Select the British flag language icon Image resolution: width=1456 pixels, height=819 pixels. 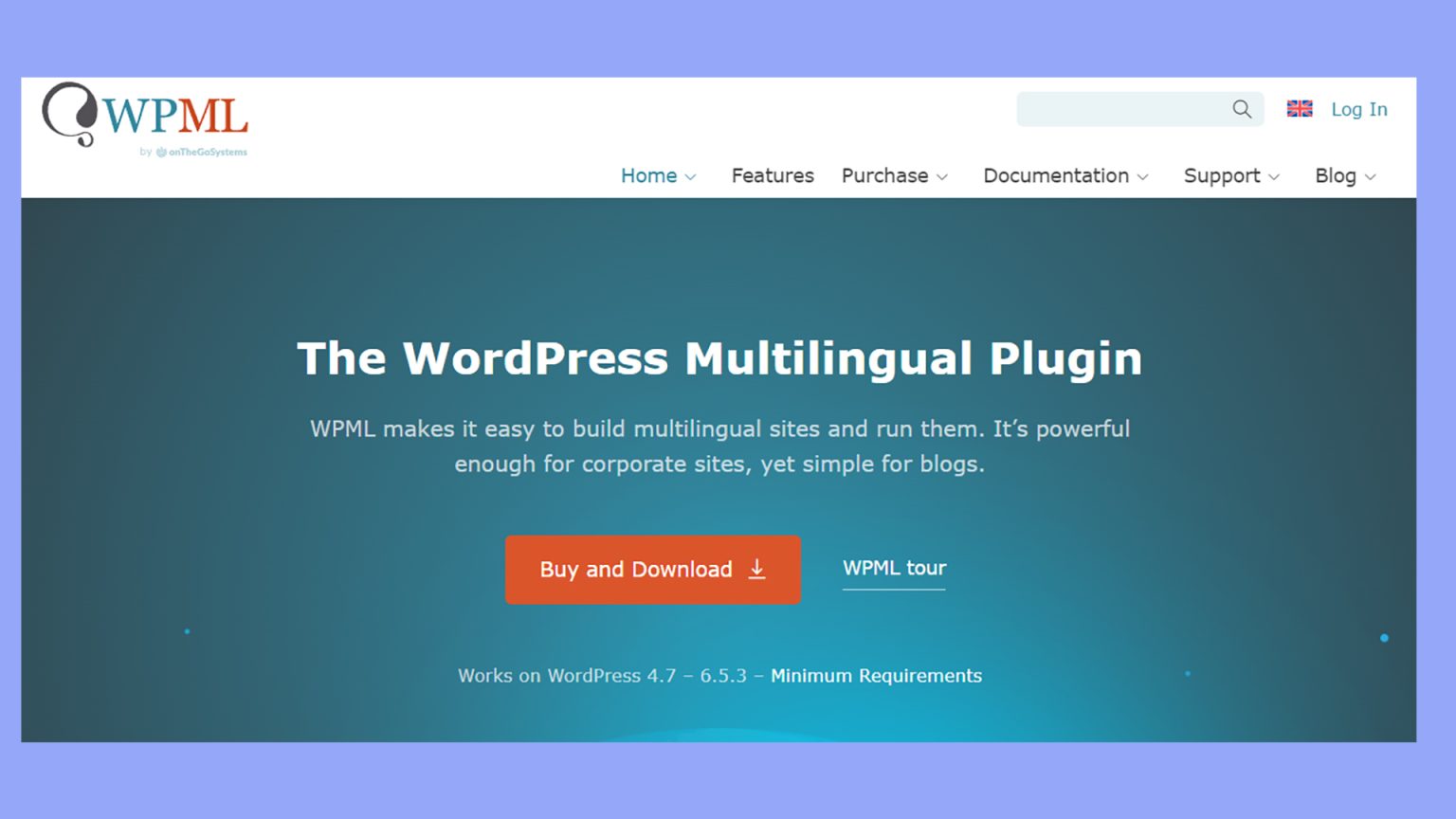1299,108
